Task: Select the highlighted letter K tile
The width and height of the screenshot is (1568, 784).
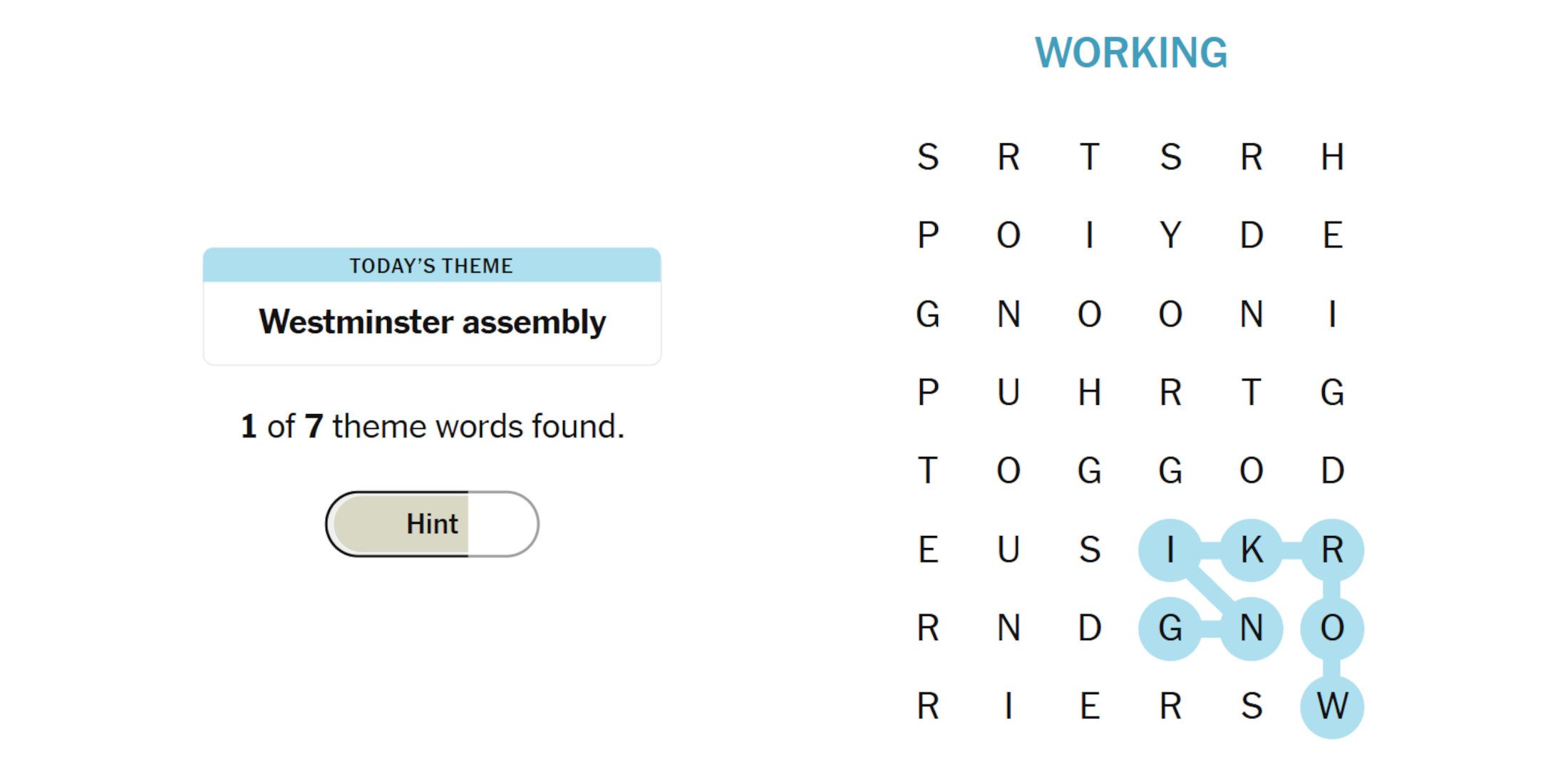Action: [x=1252, y=550]
